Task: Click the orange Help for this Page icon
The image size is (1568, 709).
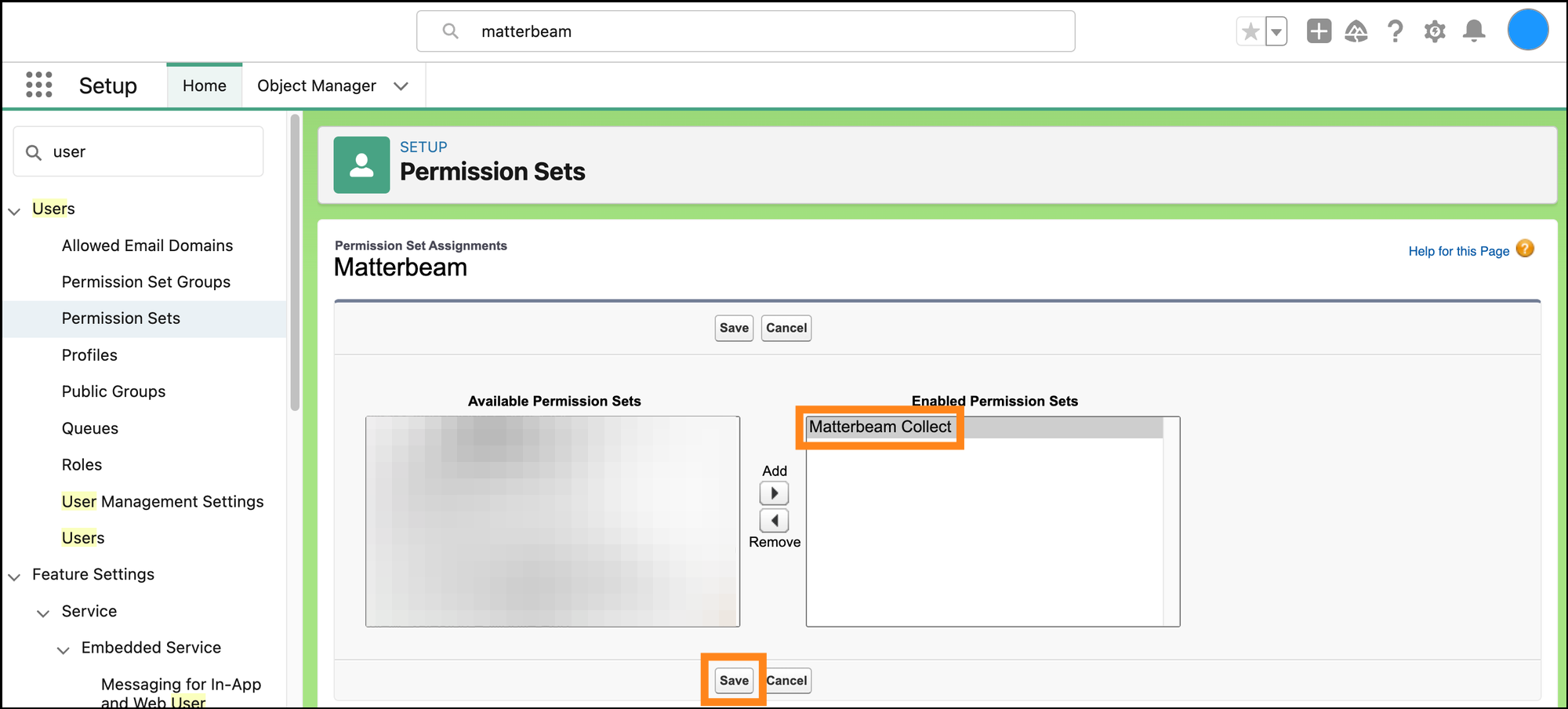Action: (1525, 249)
